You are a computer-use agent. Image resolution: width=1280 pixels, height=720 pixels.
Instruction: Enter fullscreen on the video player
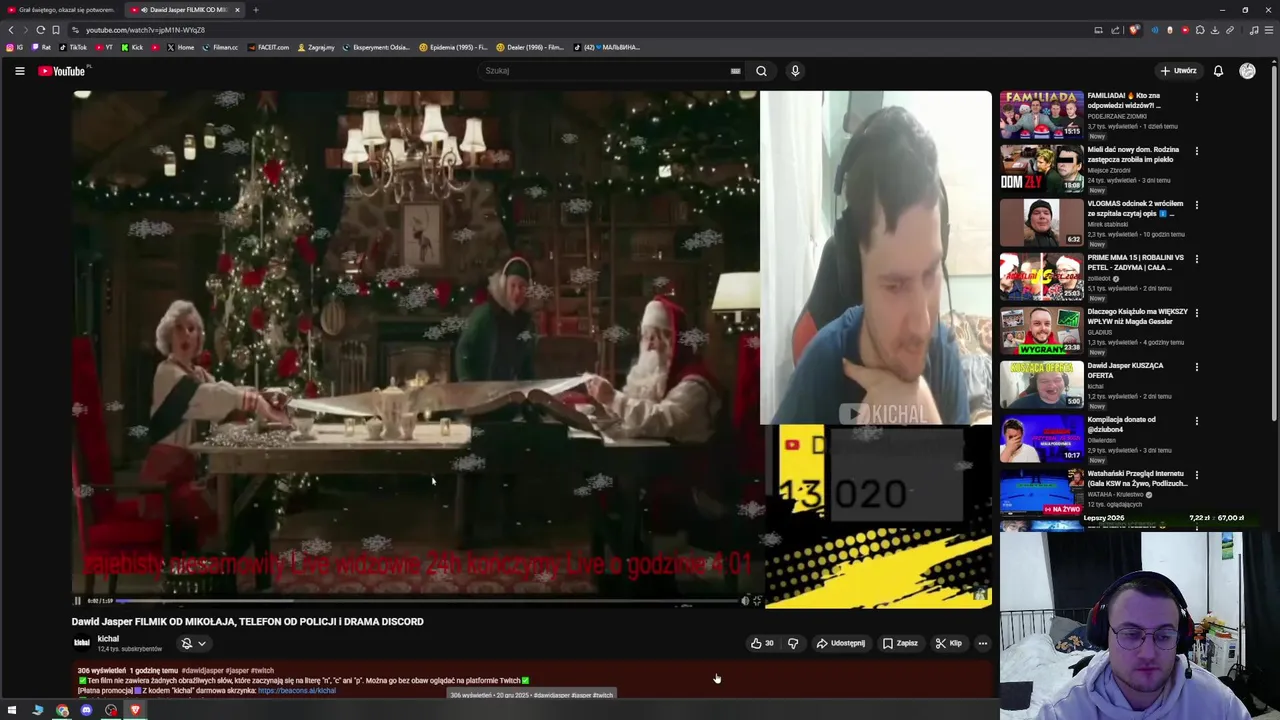click(757, 601)
